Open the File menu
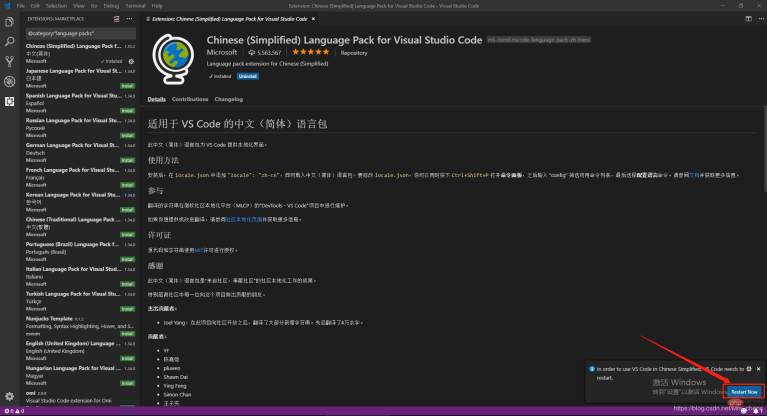Screen dimensions: 767x416 coord(21,6)
